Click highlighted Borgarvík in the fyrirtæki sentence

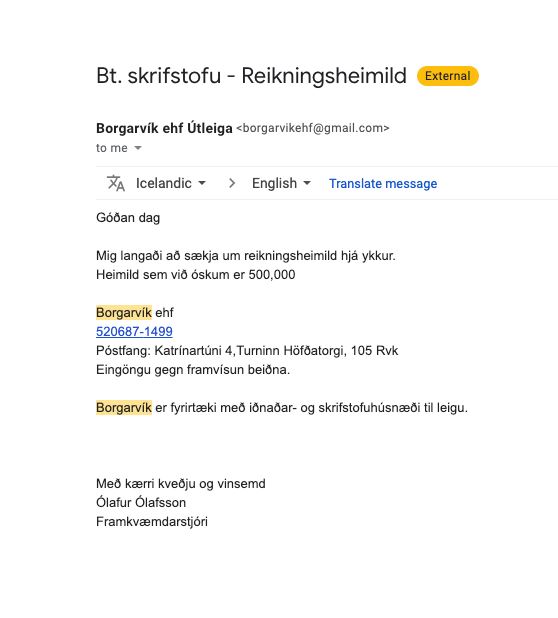(124, 408)
